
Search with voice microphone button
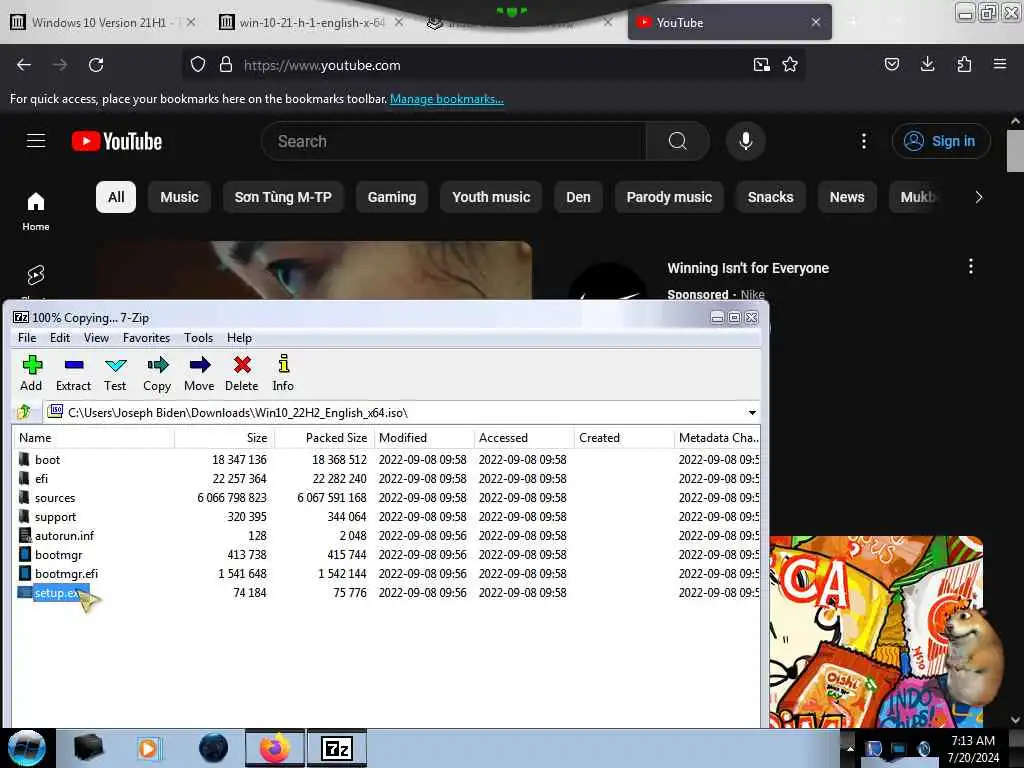pyautogui.click(x=746, y=141)
